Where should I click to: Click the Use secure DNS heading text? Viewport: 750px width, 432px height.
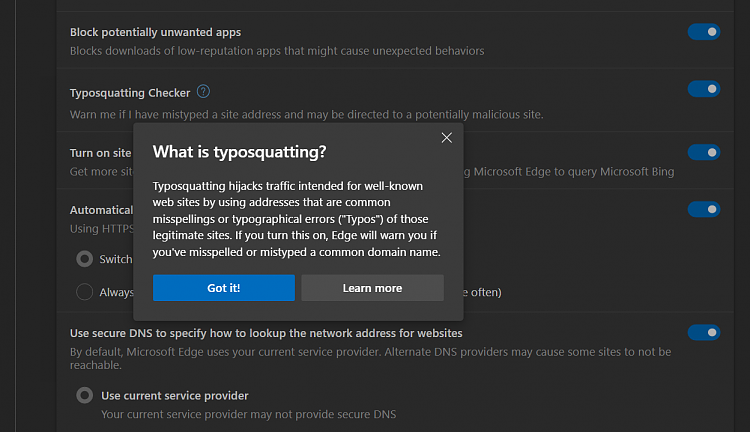tap(266, 333)
